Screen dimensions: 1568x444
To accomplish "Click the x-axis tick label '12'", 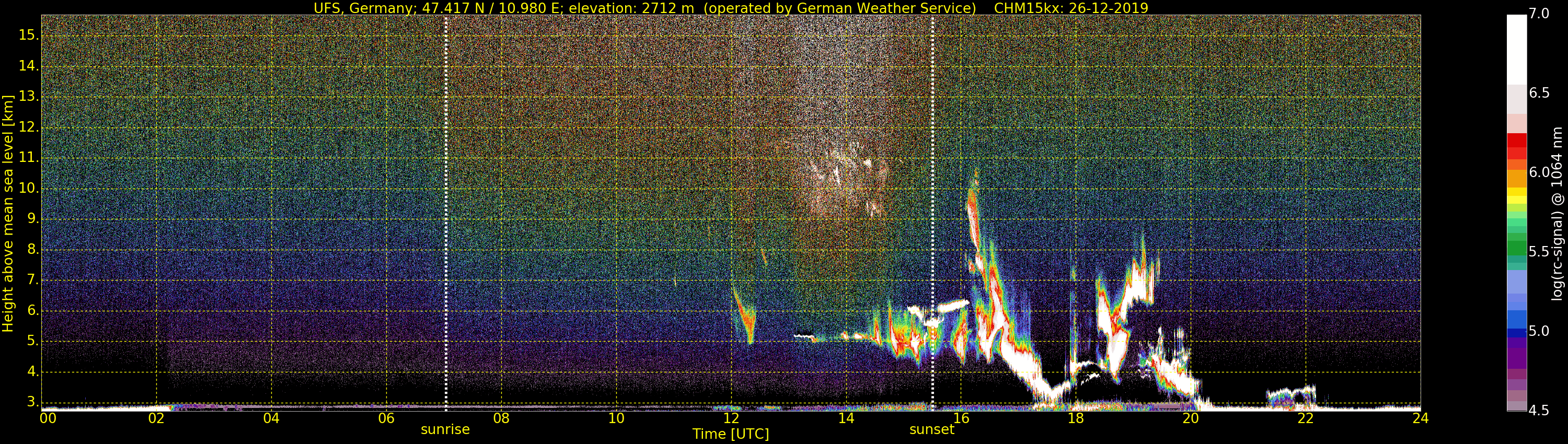I will click(731, 418).
